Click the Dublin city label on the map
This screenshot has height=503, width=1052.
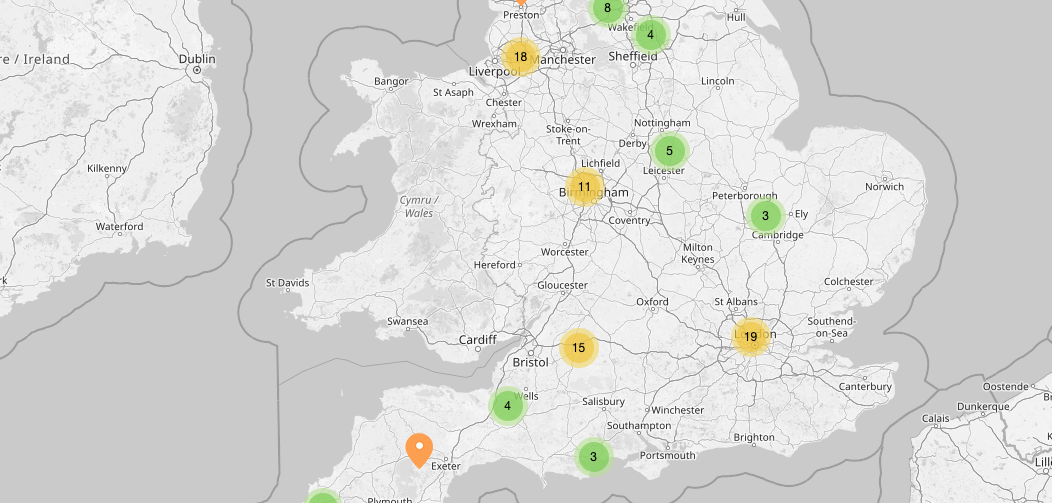(x=196, y=59)
